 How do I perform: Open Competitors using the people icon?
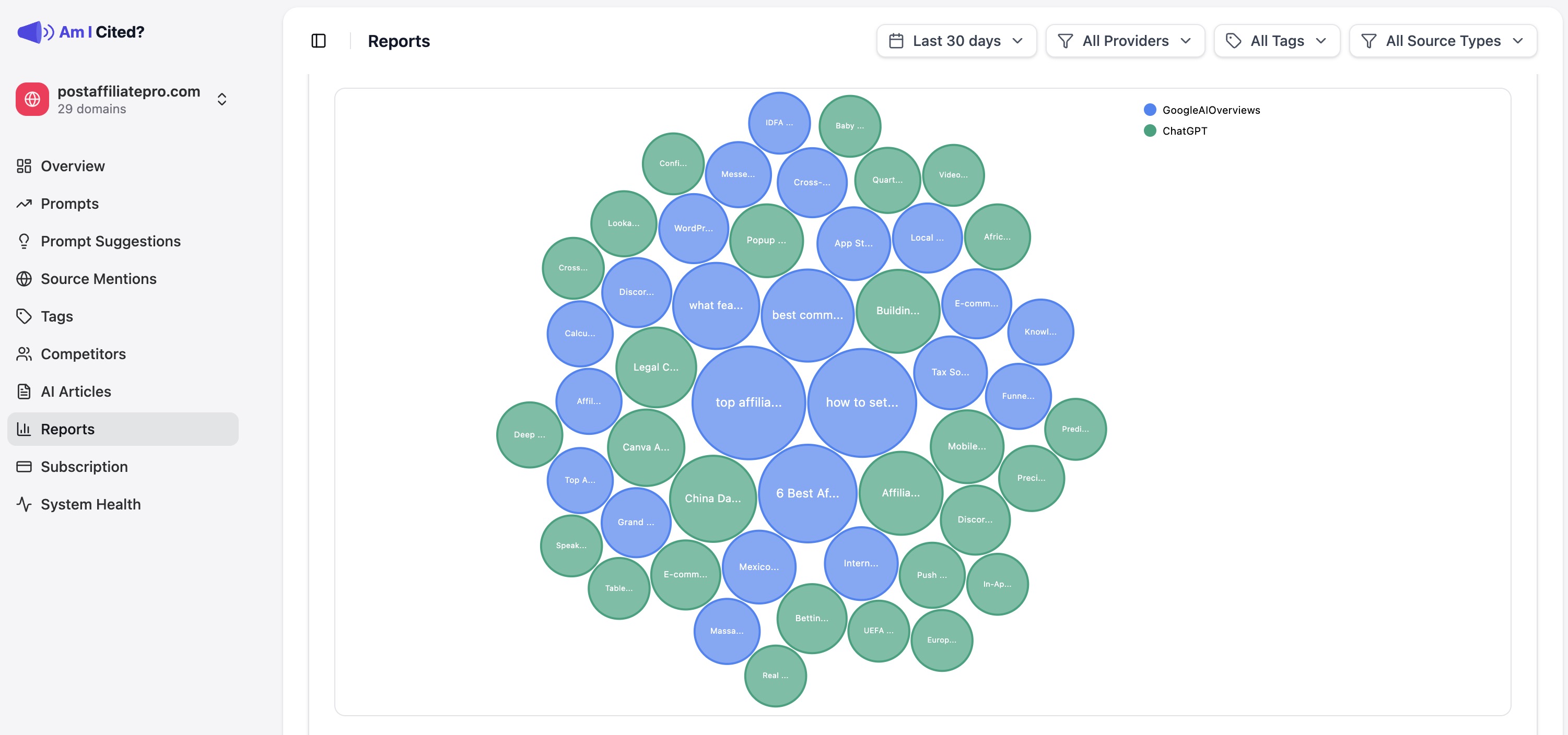coord(25,353)
